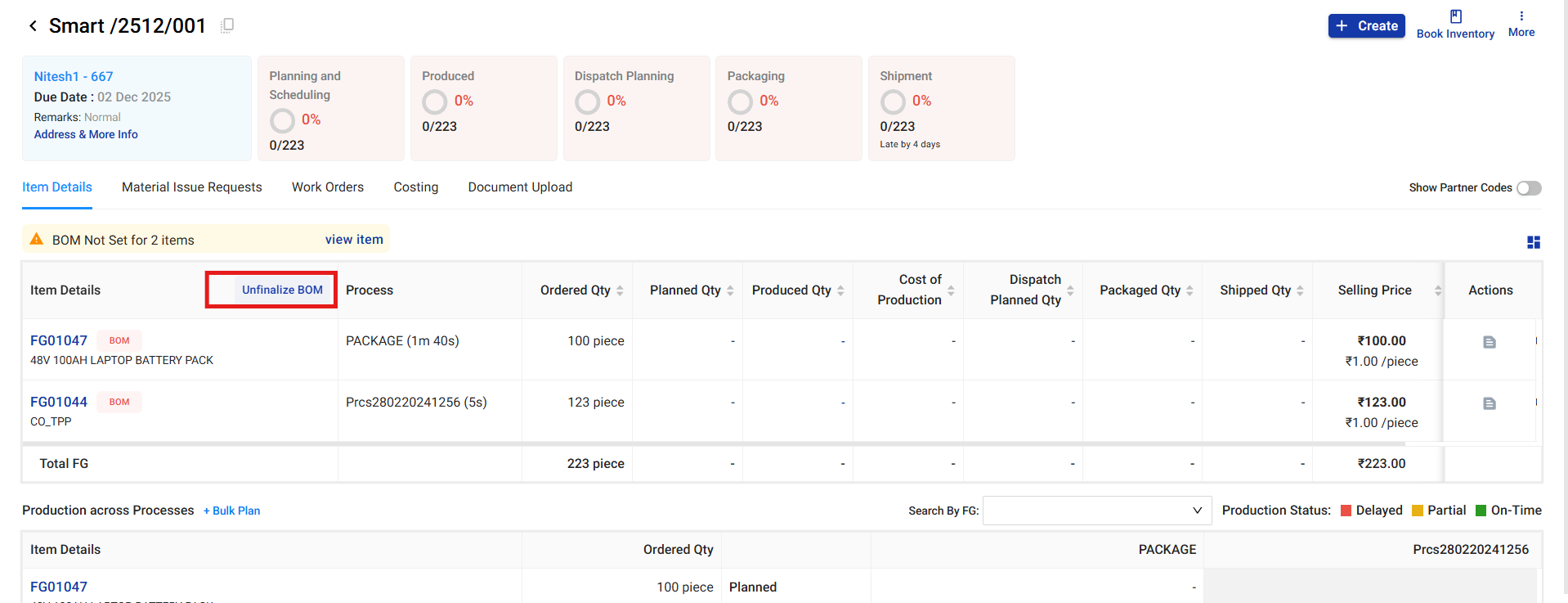Sort by Shipped Qty column
This screenshot has height=603, width=1568.
pyautogui.click(x=1300, y=290)
